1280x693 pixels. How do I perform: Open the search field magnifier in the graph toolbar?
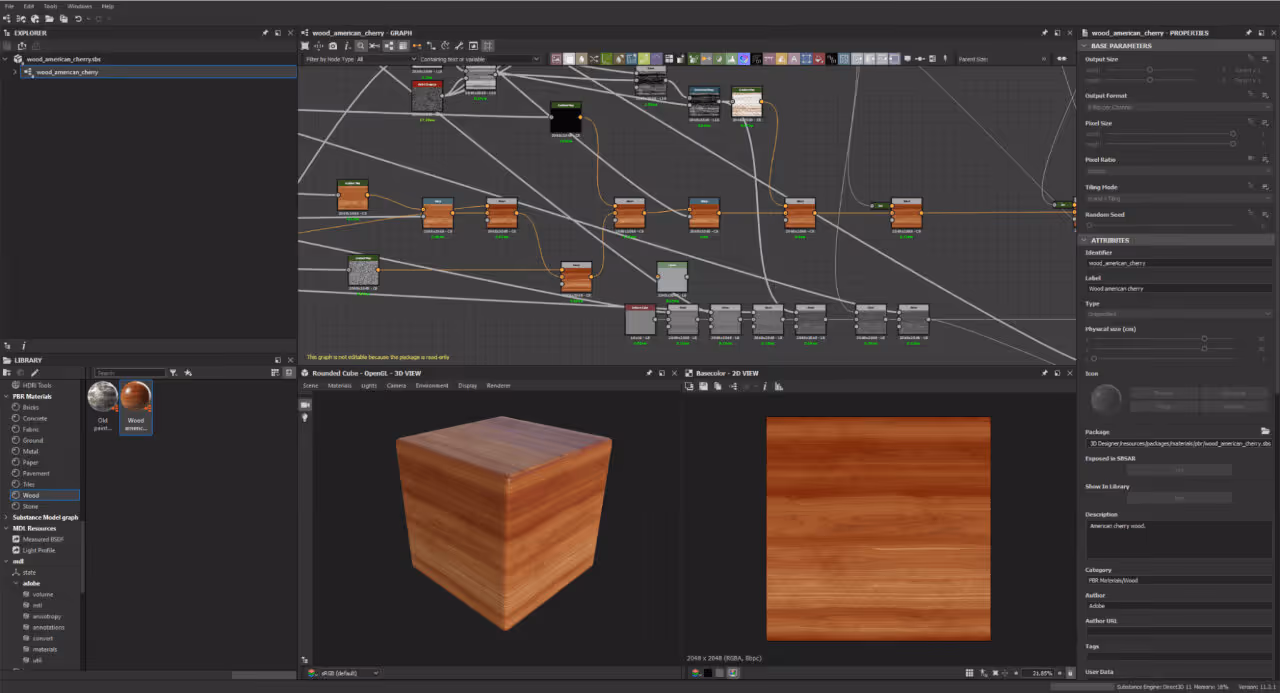click(361, 46)
